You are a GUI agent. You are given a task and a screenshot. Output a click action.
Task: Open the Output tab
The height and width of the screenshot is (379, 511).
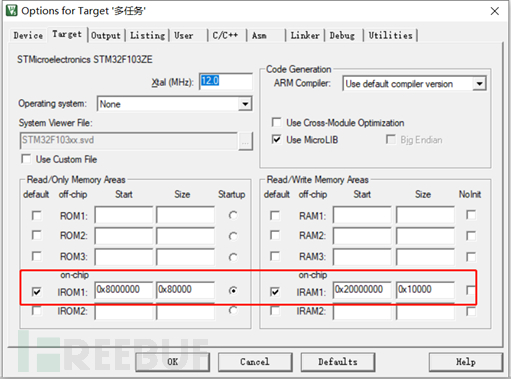(x=106, y=35)
